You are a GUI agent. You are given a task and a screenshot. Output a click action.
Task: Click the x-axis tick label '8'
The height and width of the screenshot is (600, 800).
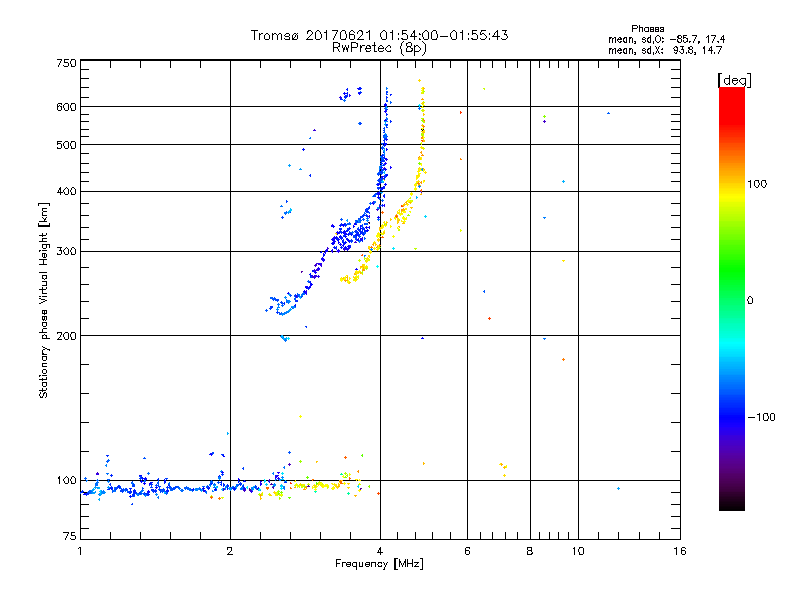[530, 551]
